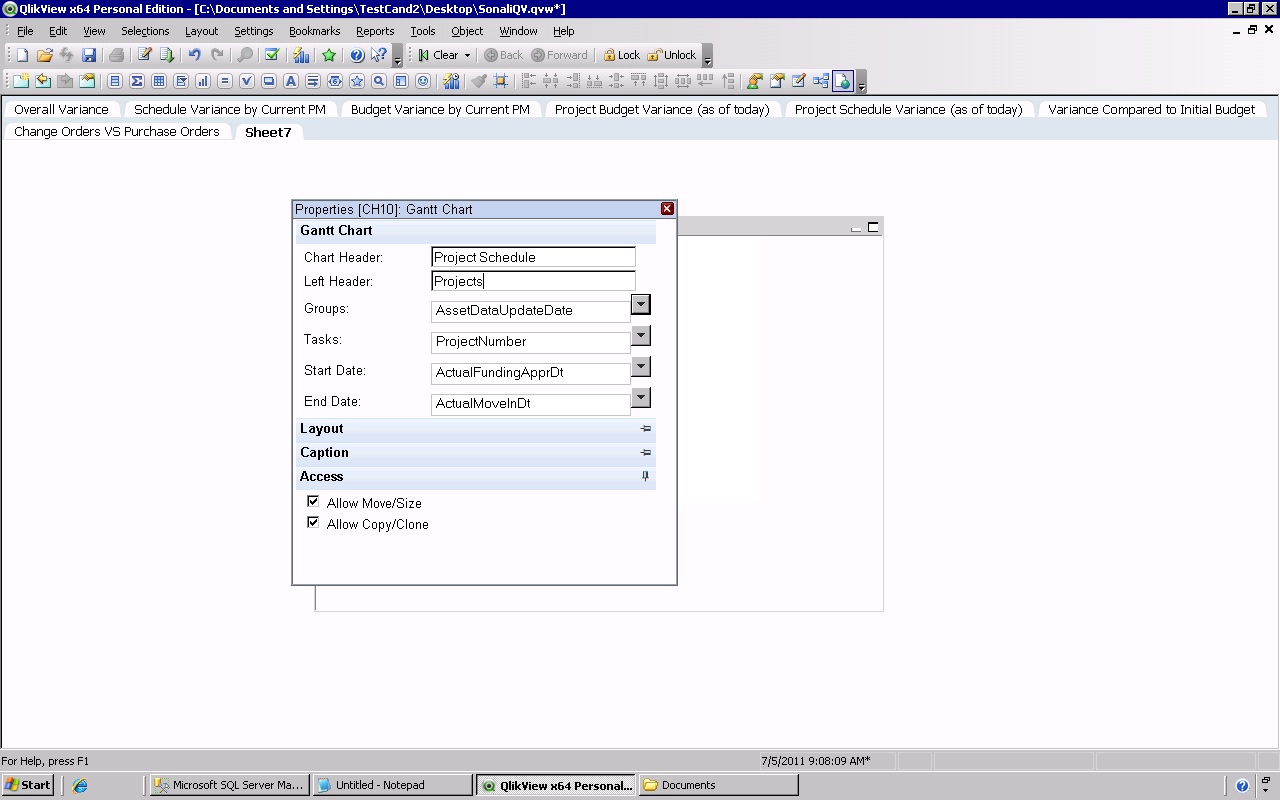
Task: Create a Statistics Box with sigma icon
Action: pyautogui.click(x=137, y=82)
